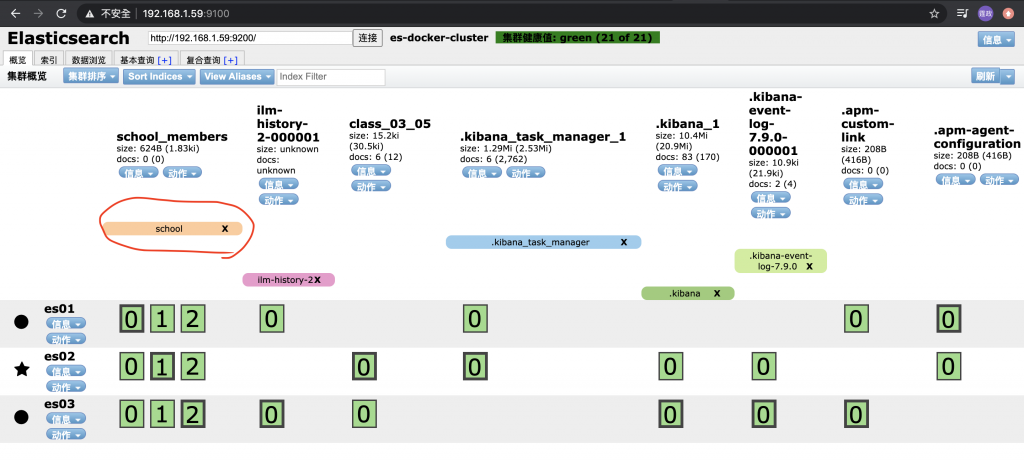1024x460 pixels.
Task: Select .apm-agent-configuration shard 0 on es01
Action: 948,319
